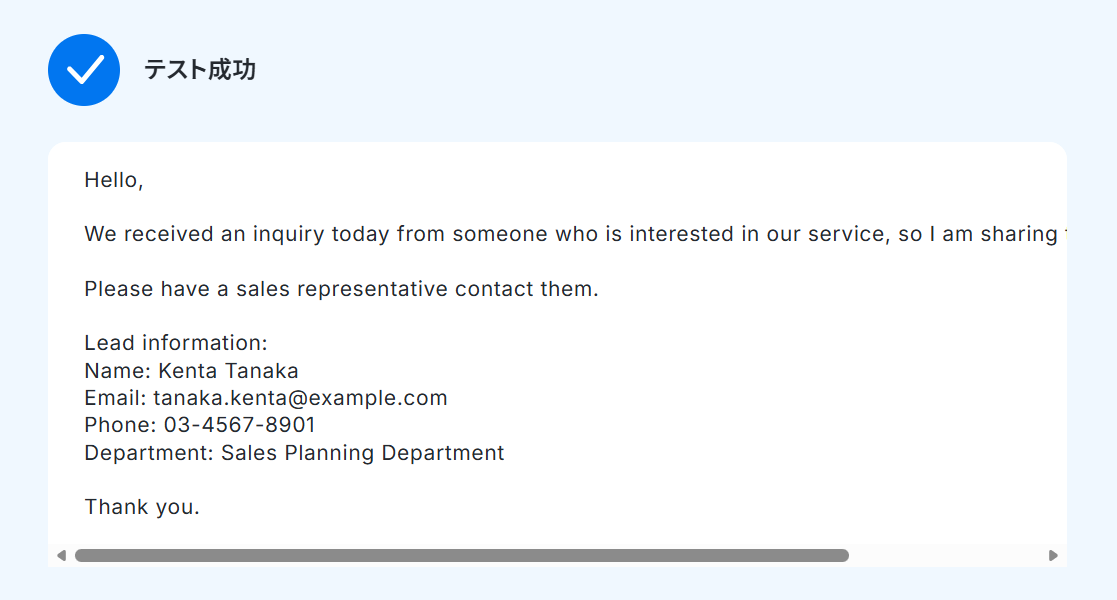Click the "Email:" label
Viewport: 1117px width, 600px height.
115,398
